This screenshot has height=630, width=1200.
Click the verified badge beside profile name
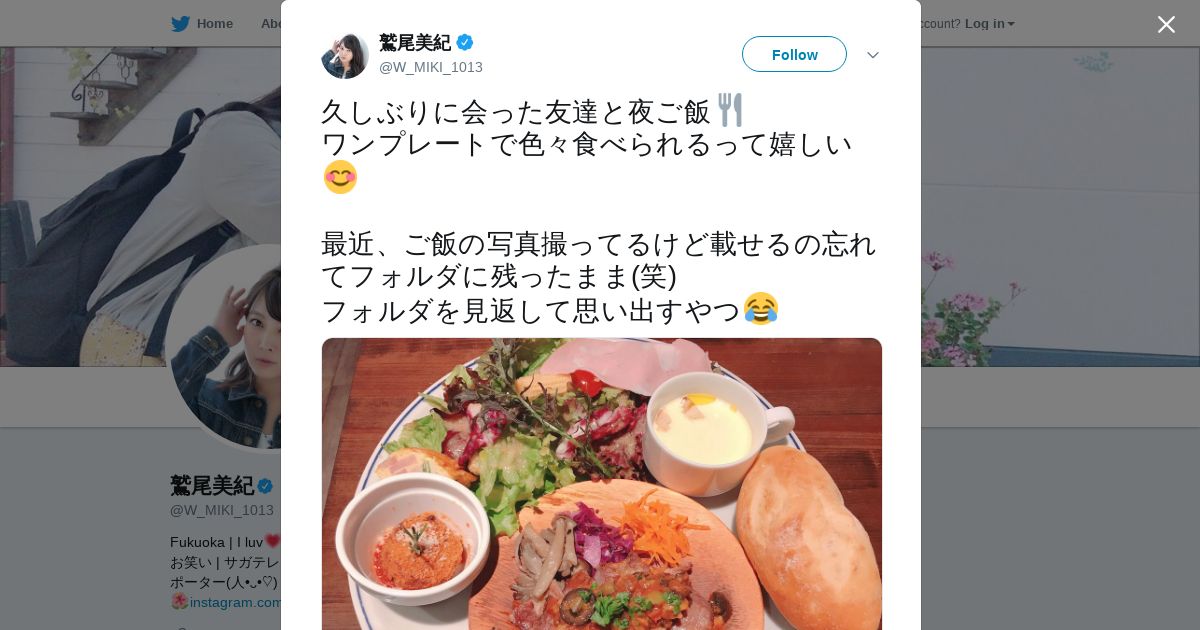(x=265, y=486)
